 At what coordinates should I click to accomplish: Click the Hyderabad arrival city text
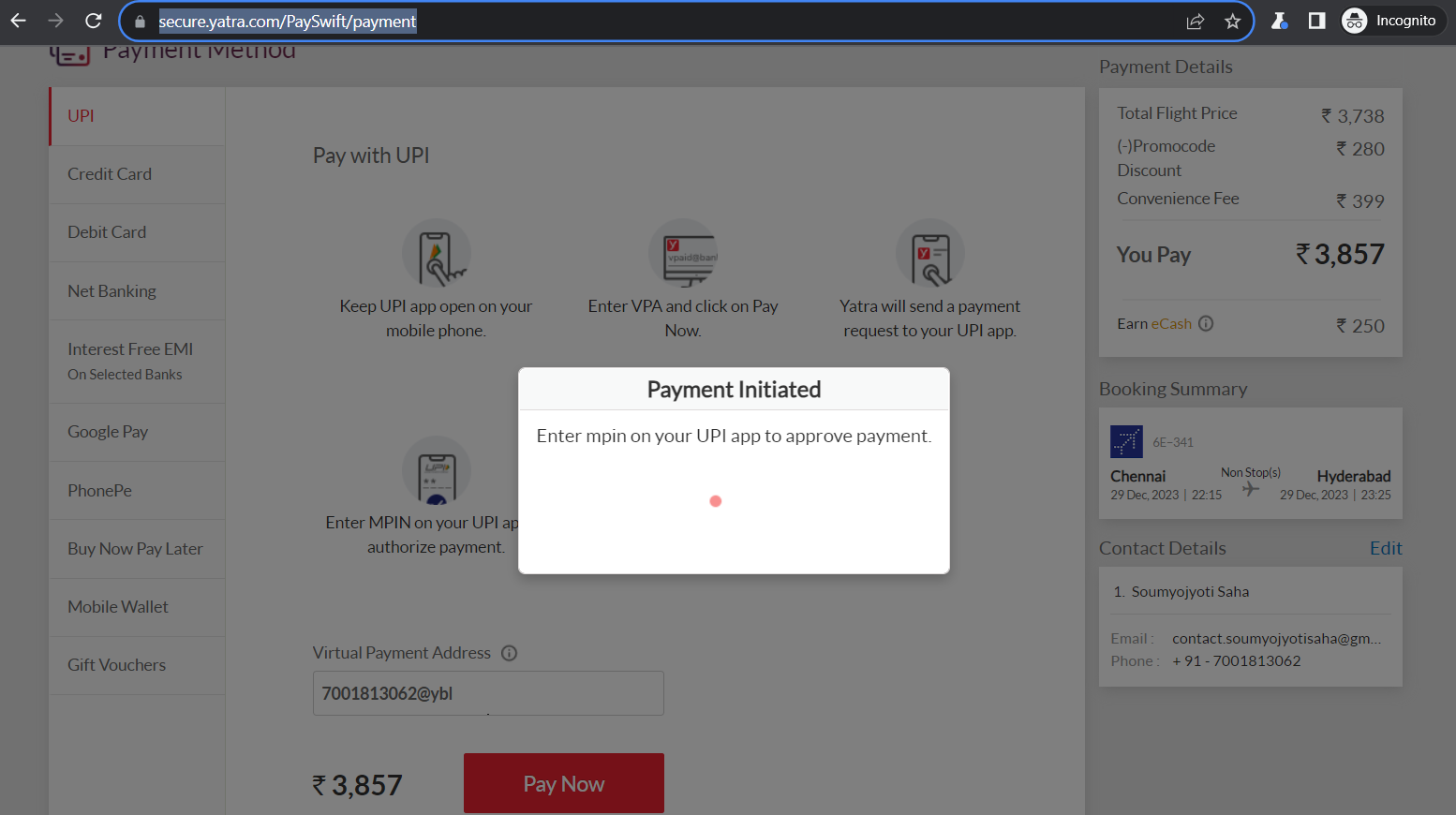point(1354,476)
